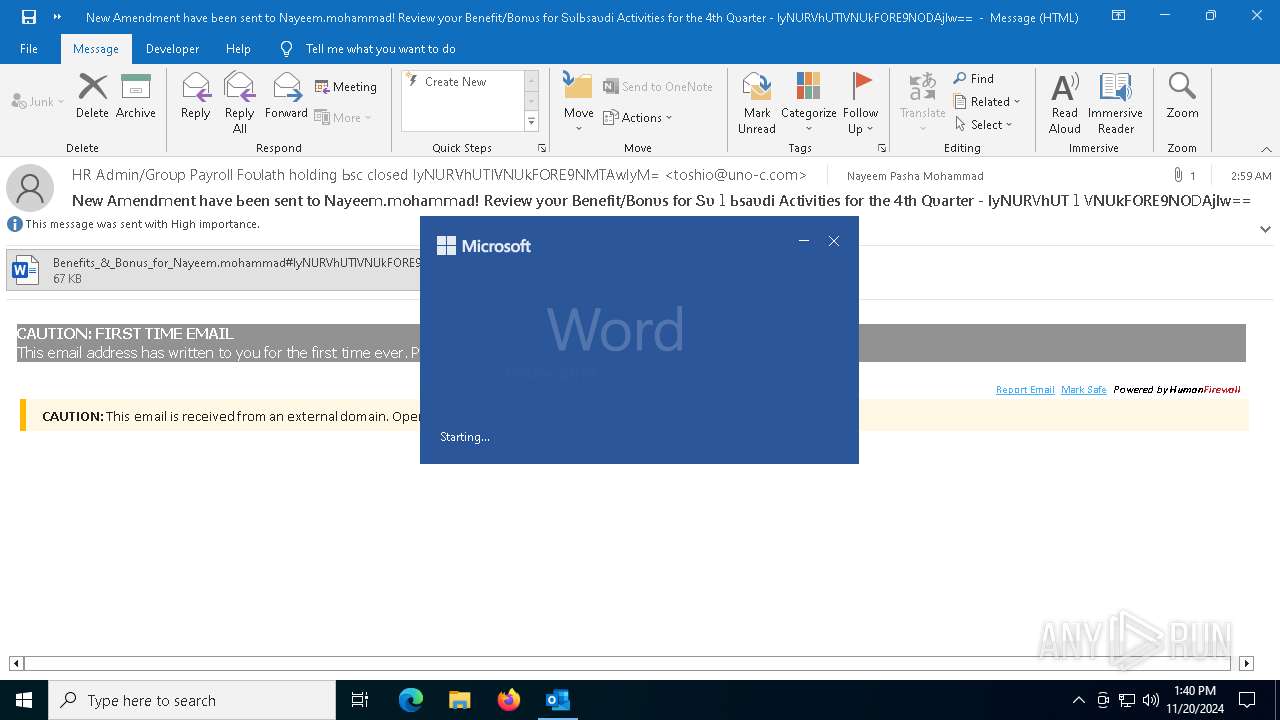Click the Outlook taskbar icon
The image size is (1280, 720).
557,700
